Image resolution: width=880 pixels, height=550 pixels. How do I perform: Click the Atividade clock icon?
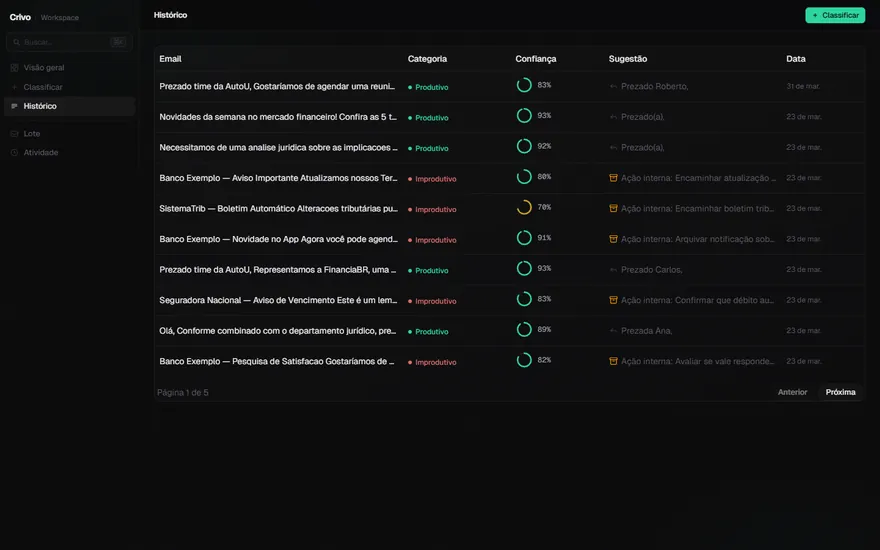tap(15, 153)
